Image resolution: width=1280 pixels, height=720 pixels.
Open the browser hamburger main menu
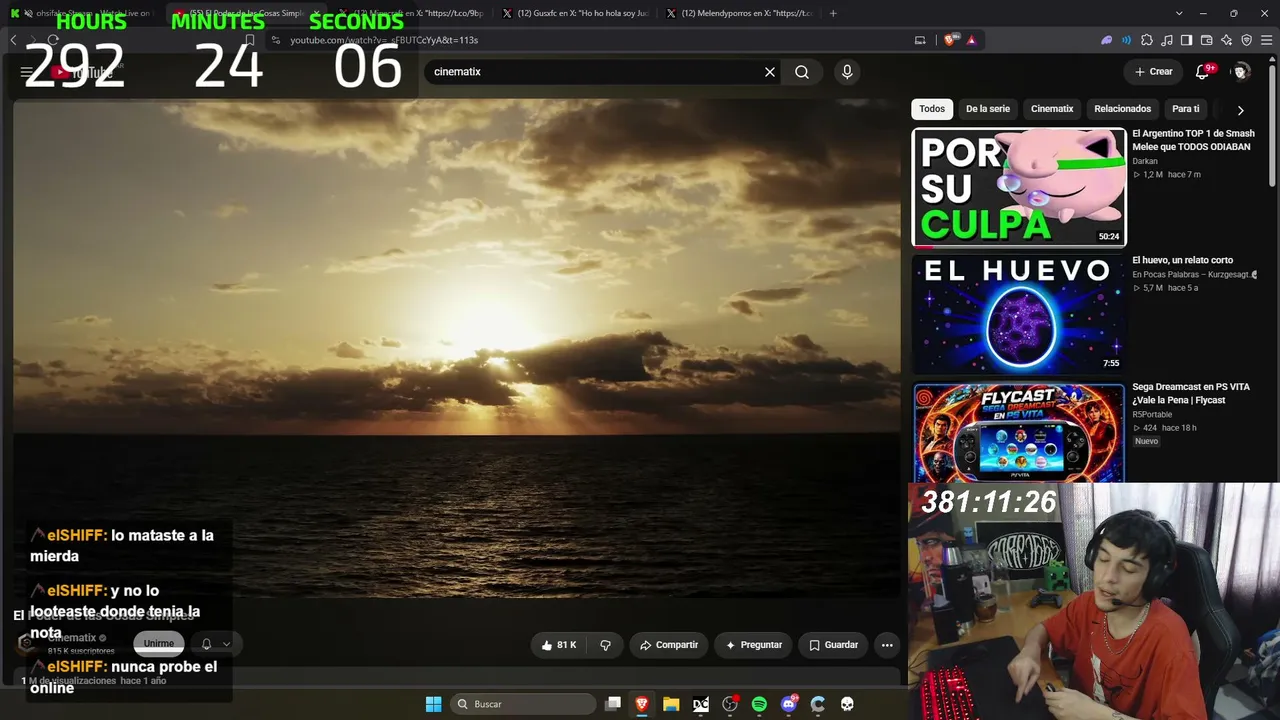tap(1267, 40)
